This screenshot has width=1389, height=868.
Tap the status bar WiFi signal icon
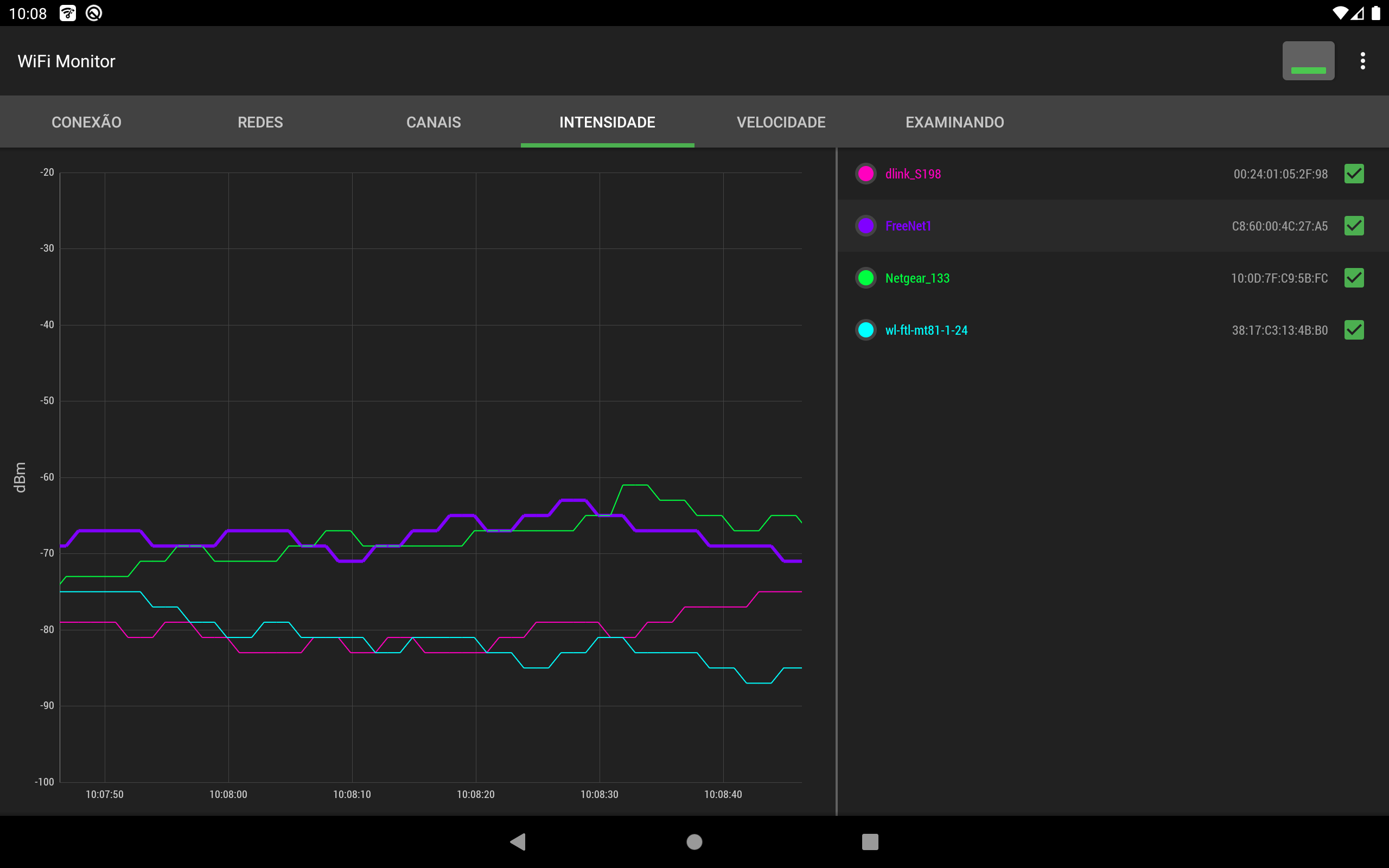click(x=1340, y=12)
